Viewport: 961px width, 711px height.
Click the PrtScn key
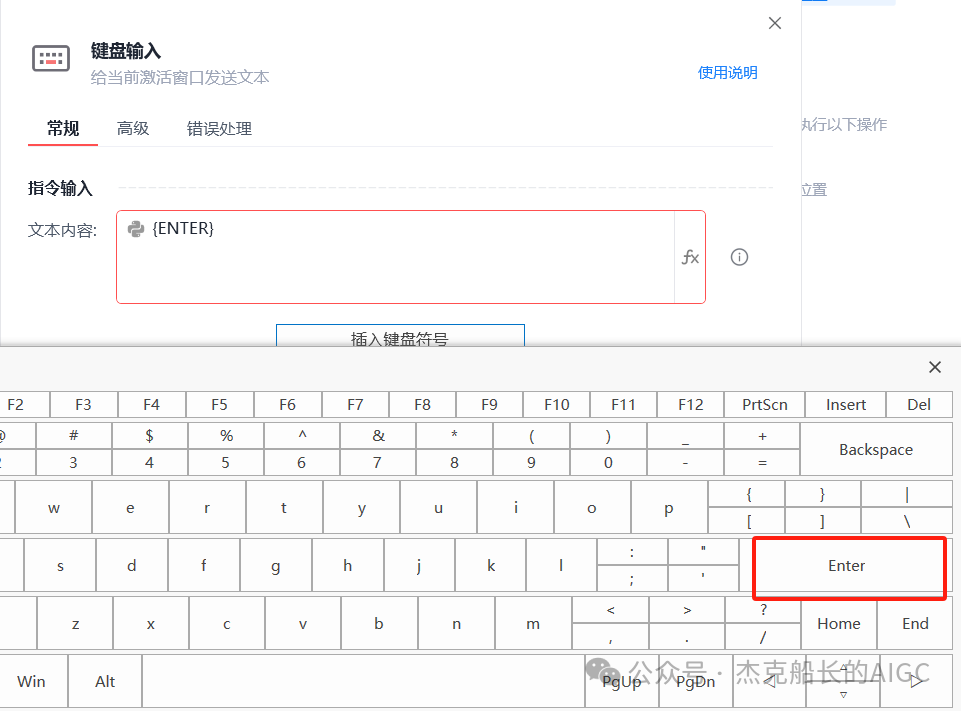(764, 405)
